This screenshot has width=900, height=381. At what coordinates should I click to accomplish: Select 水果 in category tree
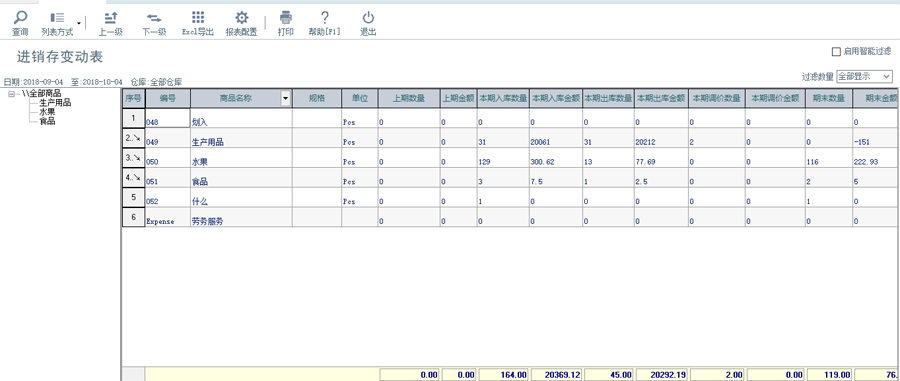47,112
